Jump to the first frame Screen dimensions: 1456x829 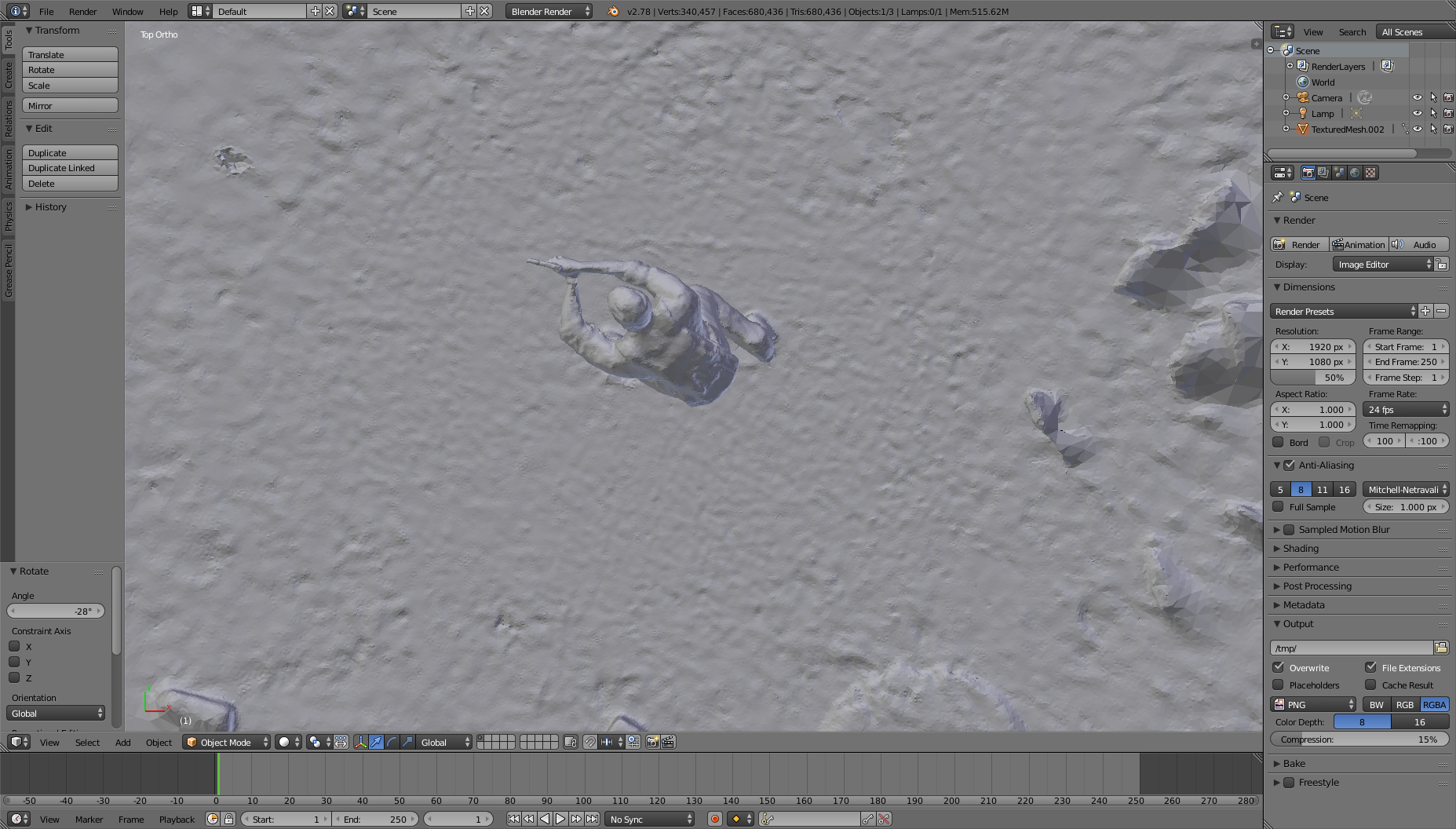[x=513, y=819]
